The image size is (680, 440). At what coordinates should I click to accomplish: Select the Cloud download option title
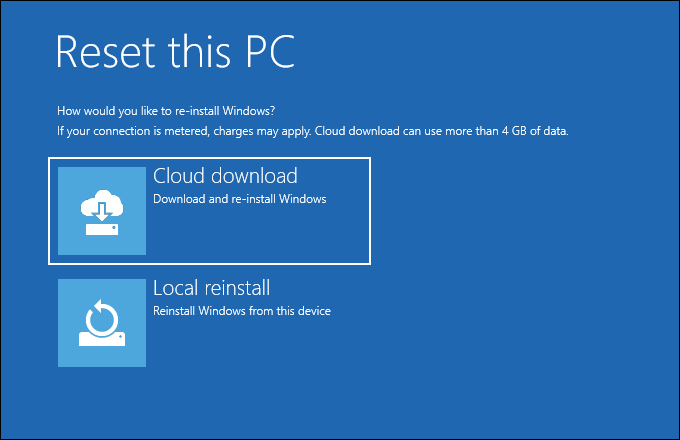(225, 176)
